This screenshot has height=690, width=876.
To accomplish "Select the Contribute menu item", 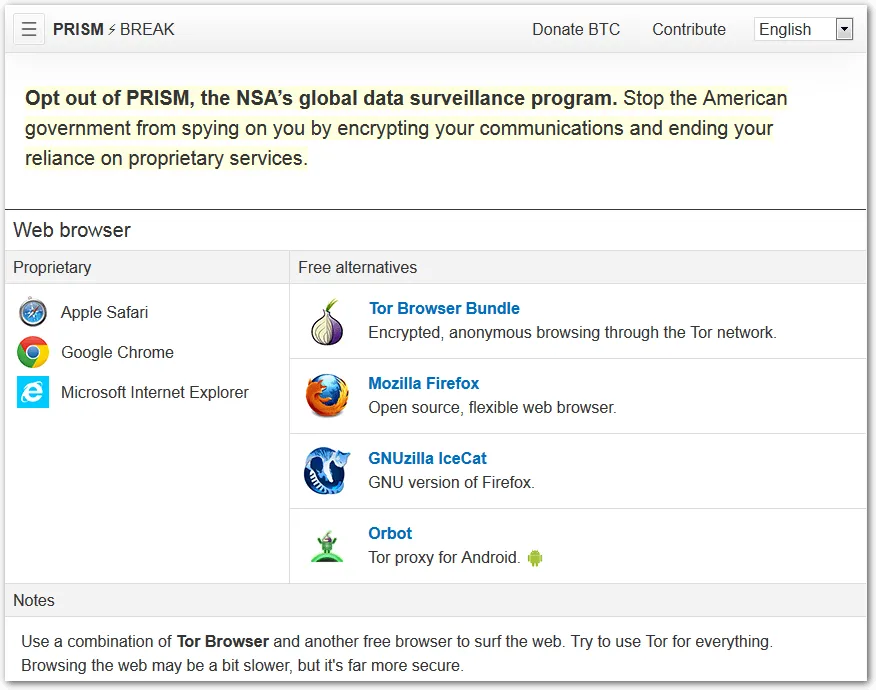I will [688, 29].
